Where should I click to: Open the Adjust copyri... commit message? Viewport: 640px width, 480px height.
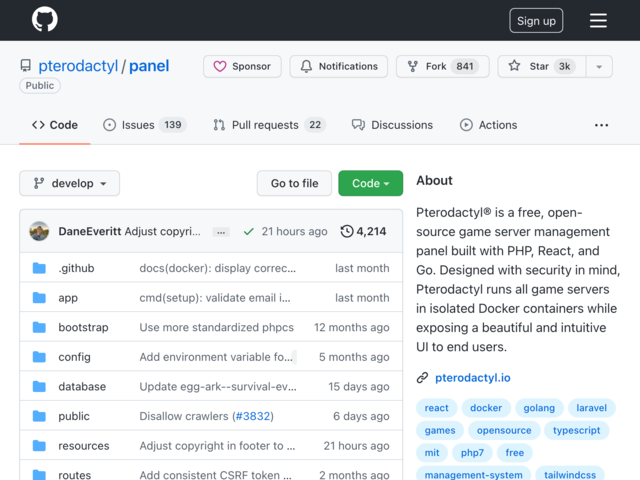click(x=162, y=231)
